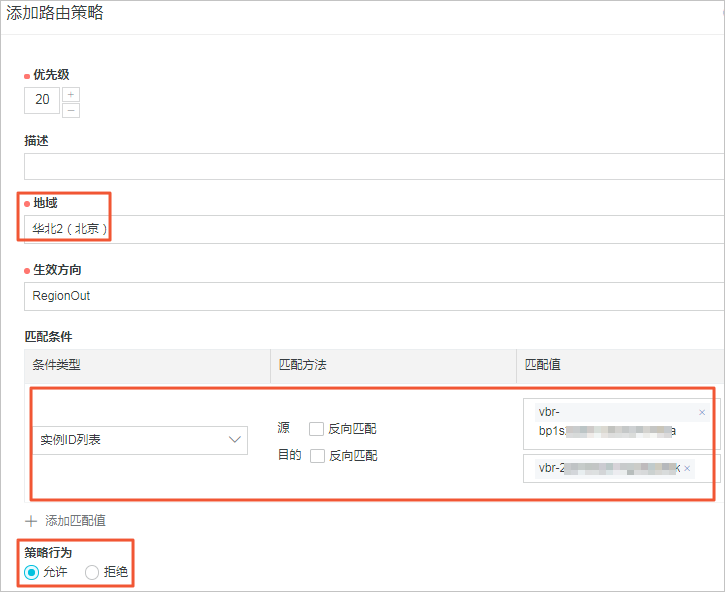Image resolution: width=725 pixels, height=592 pixels.
Task: Open the 生效方向 dropdown showing RegionOut
Action: (374, 296)
